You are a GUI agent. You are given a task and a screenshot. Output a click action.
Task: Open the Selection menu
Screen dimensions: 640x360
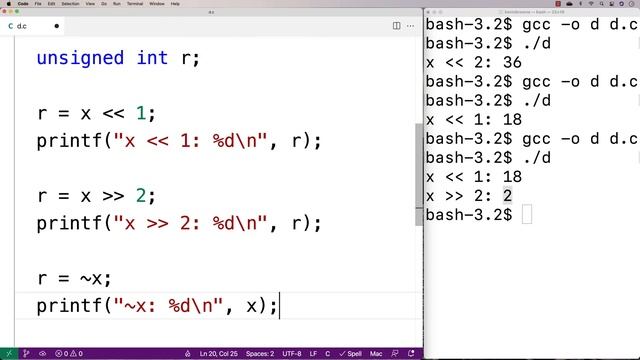[x=70, y=4]
